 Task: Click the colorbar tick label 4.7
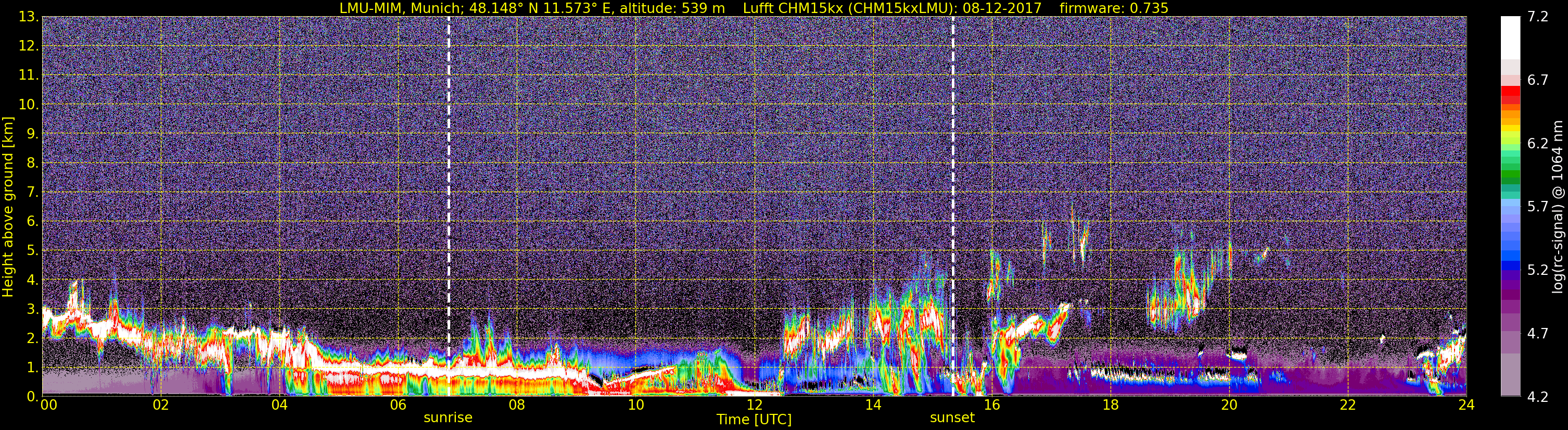tap(1538, 334)
